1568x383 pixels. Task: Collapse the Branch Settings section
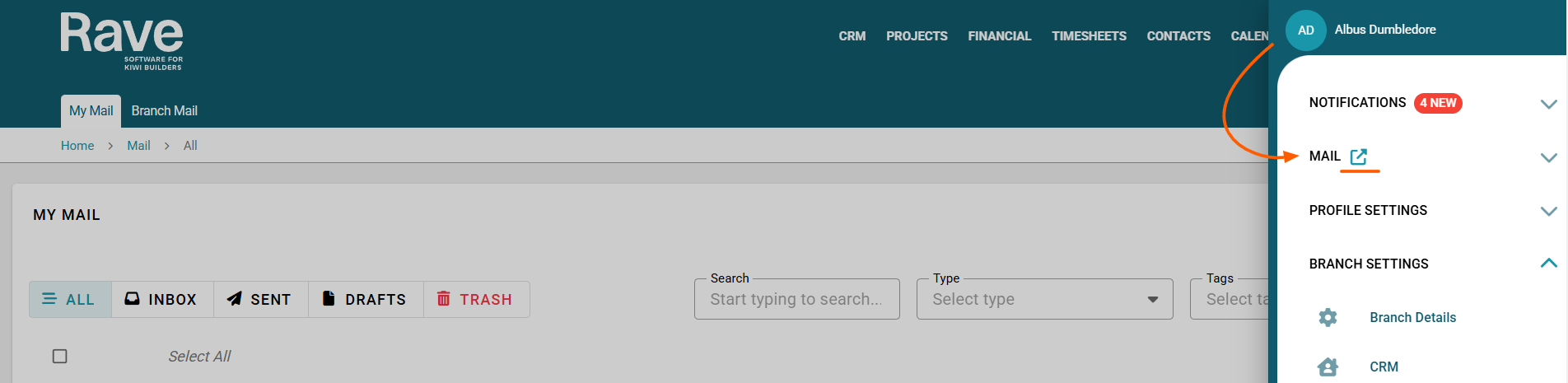tap(1548, 264)
